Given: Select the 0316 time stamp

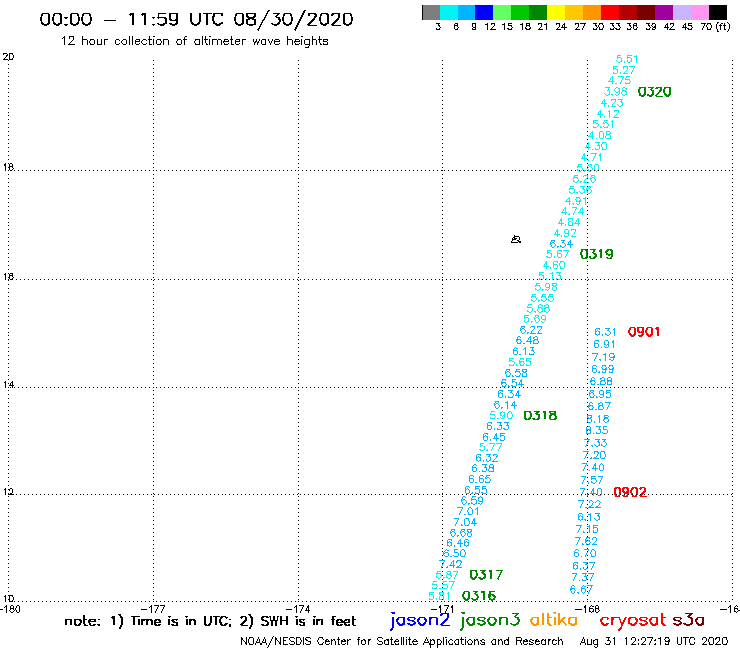Looking at the screenshot, I should (x=479, y=596).
